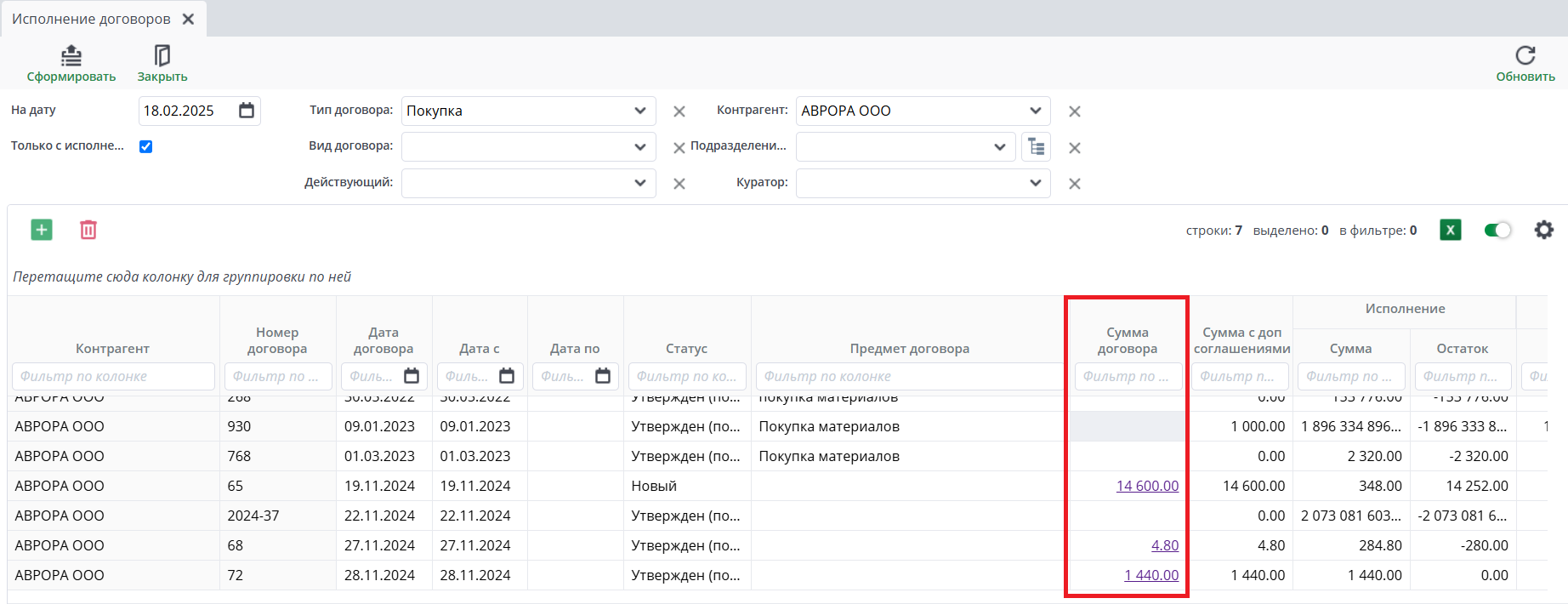This screenshot has width=1568, height=604.
Task: Add a new row with green plus
Action: point(42,230)
